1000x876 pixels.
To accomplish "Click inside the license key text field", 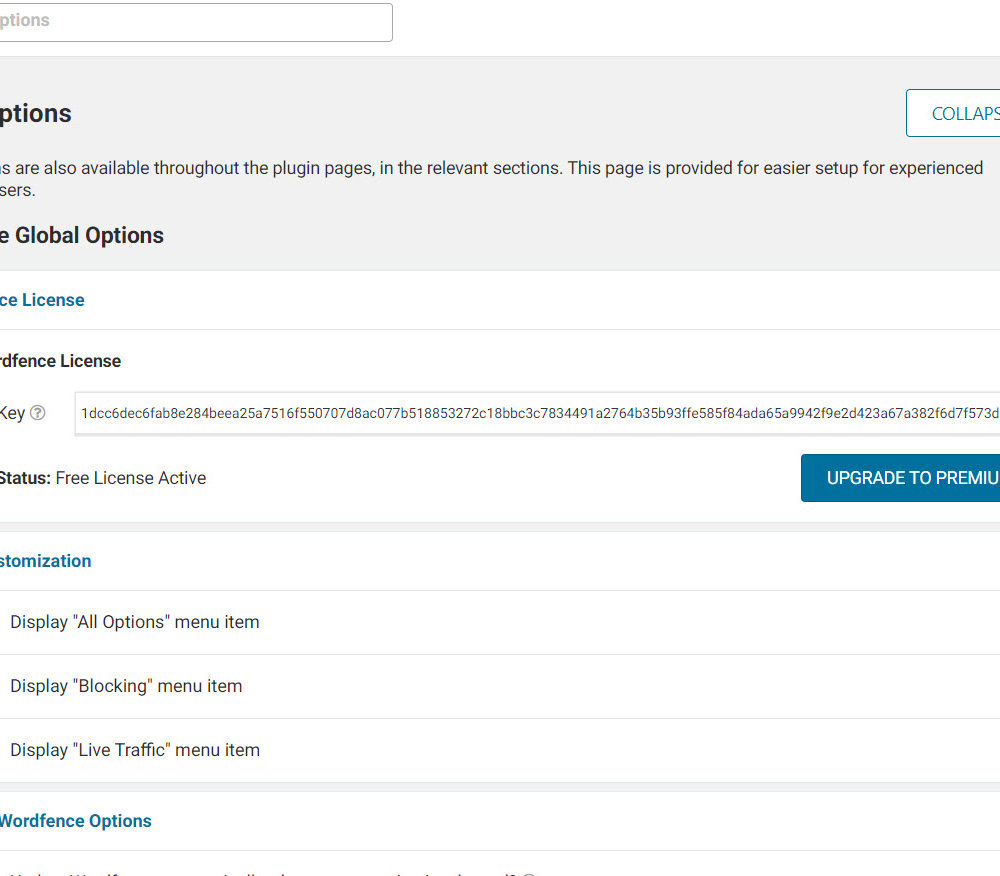I will [x=536, y=413].
